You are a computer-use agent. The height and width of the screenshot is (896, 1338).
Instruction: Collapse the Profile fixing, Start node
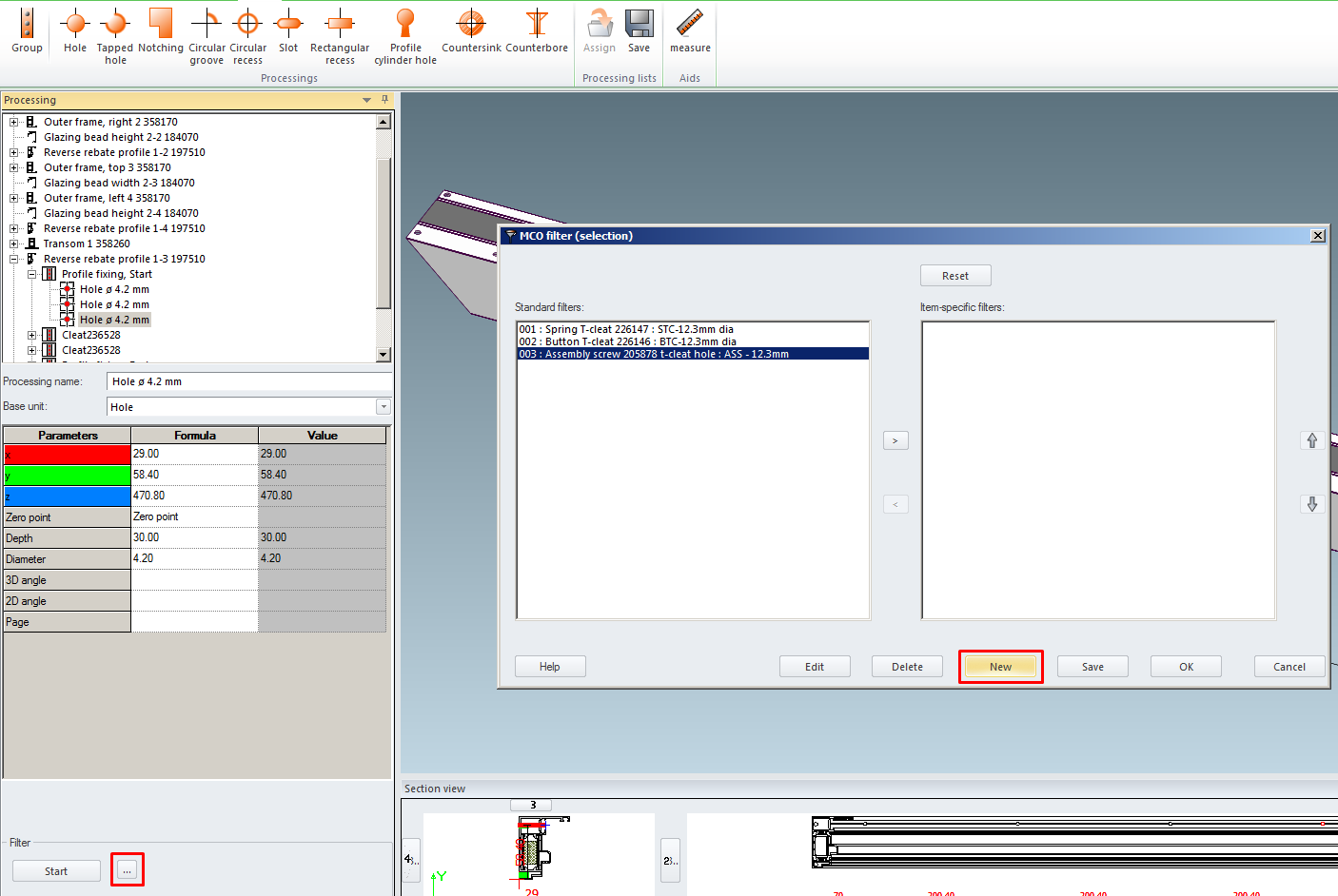point(31,274)
